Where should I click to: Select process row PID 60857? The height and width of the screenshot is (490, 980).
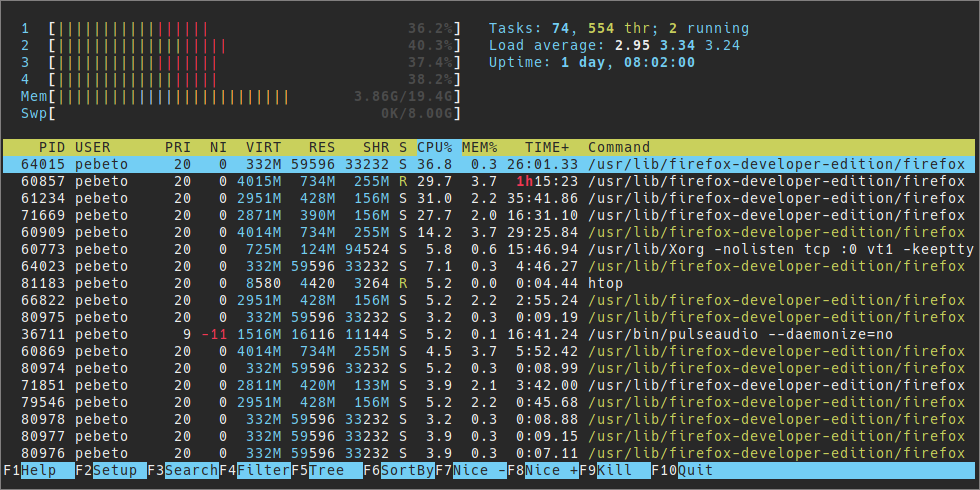(489, 181)
